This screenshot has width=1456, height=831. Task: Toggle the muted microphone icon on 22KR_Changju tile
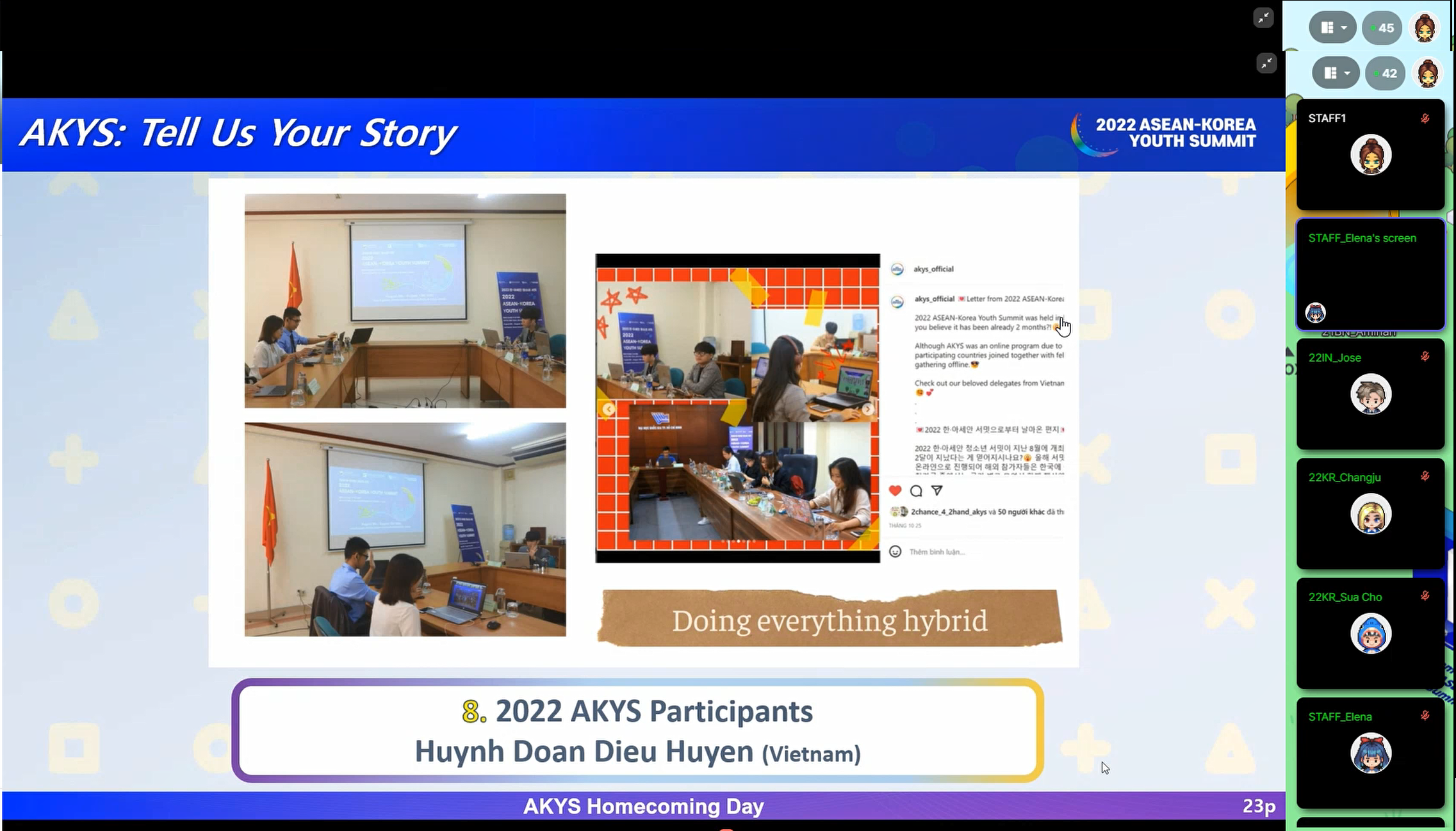point(1425,476)
